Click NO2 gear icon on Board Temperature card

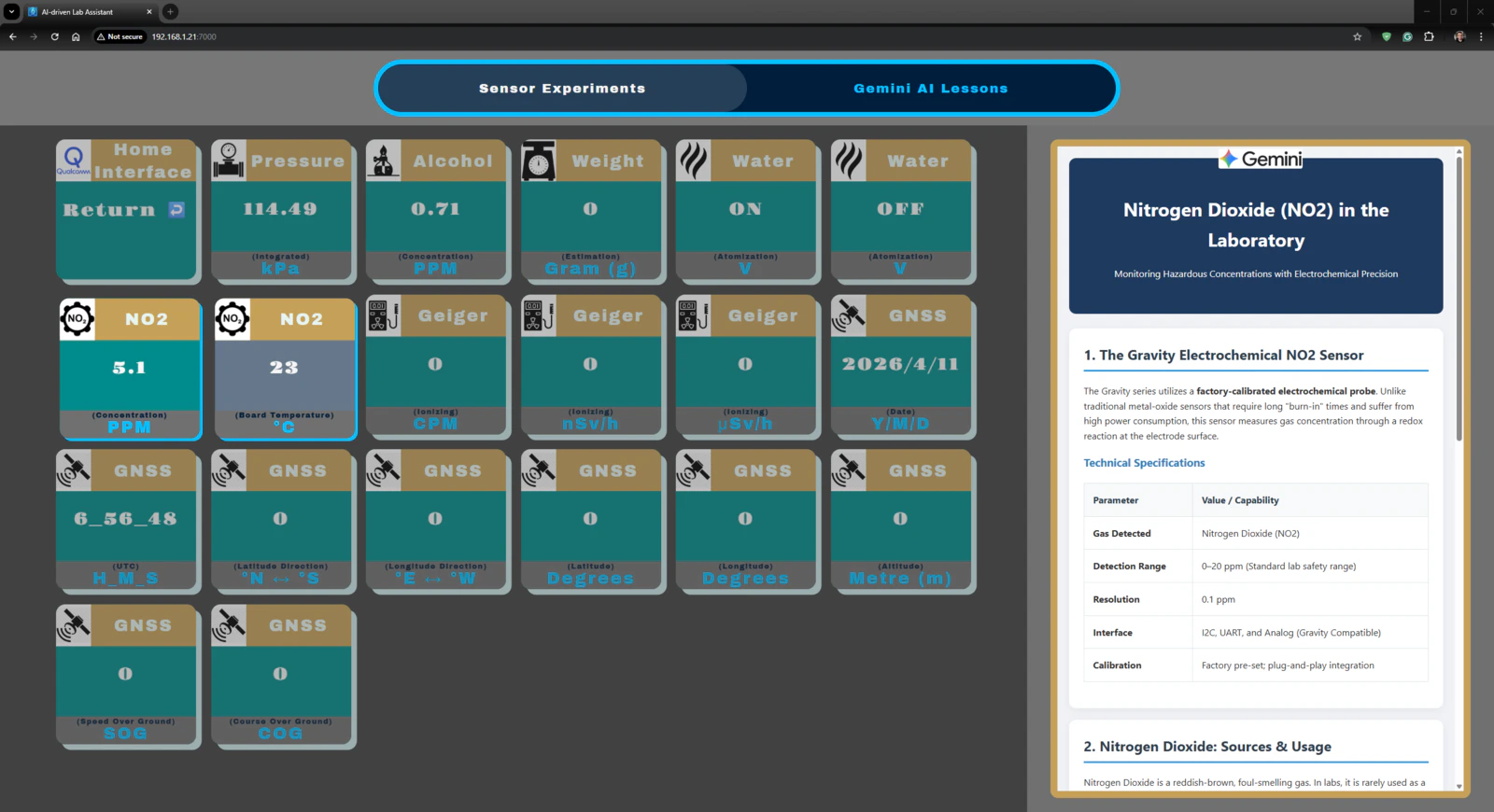(233, 319)
